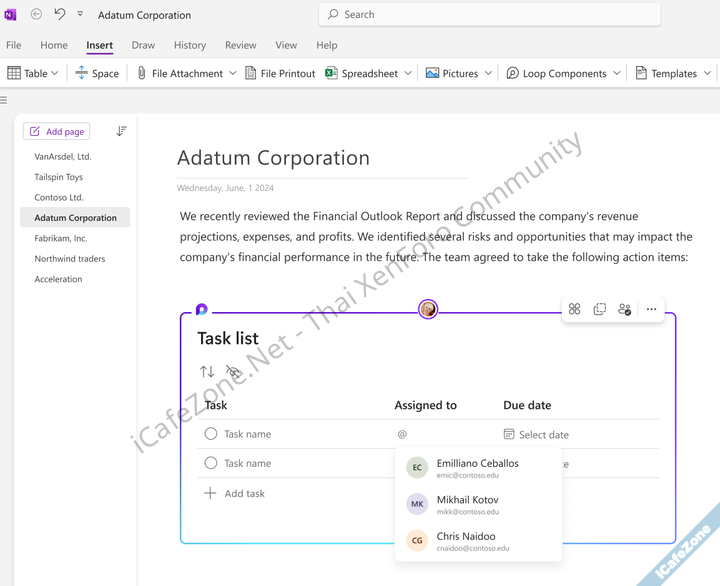Click the undo arrow in title bar

59,15
